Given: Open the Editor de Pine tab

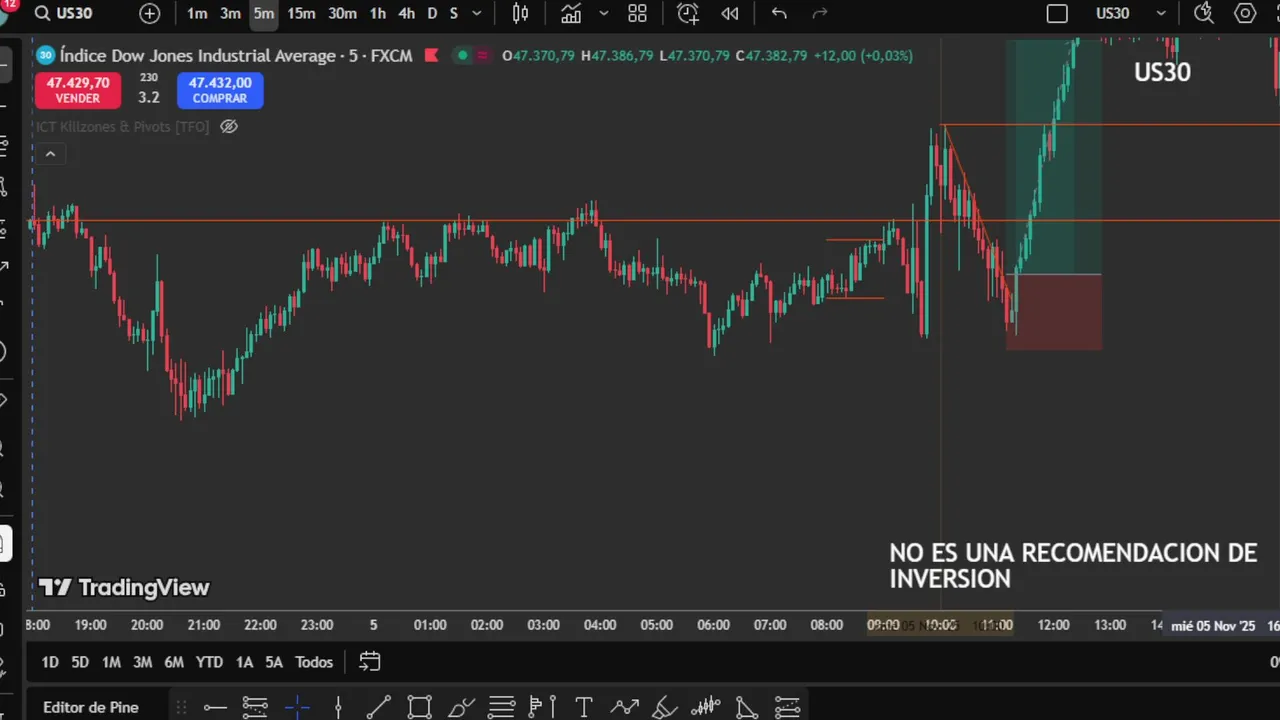Looking at the screenshot, I should point(91,707).
